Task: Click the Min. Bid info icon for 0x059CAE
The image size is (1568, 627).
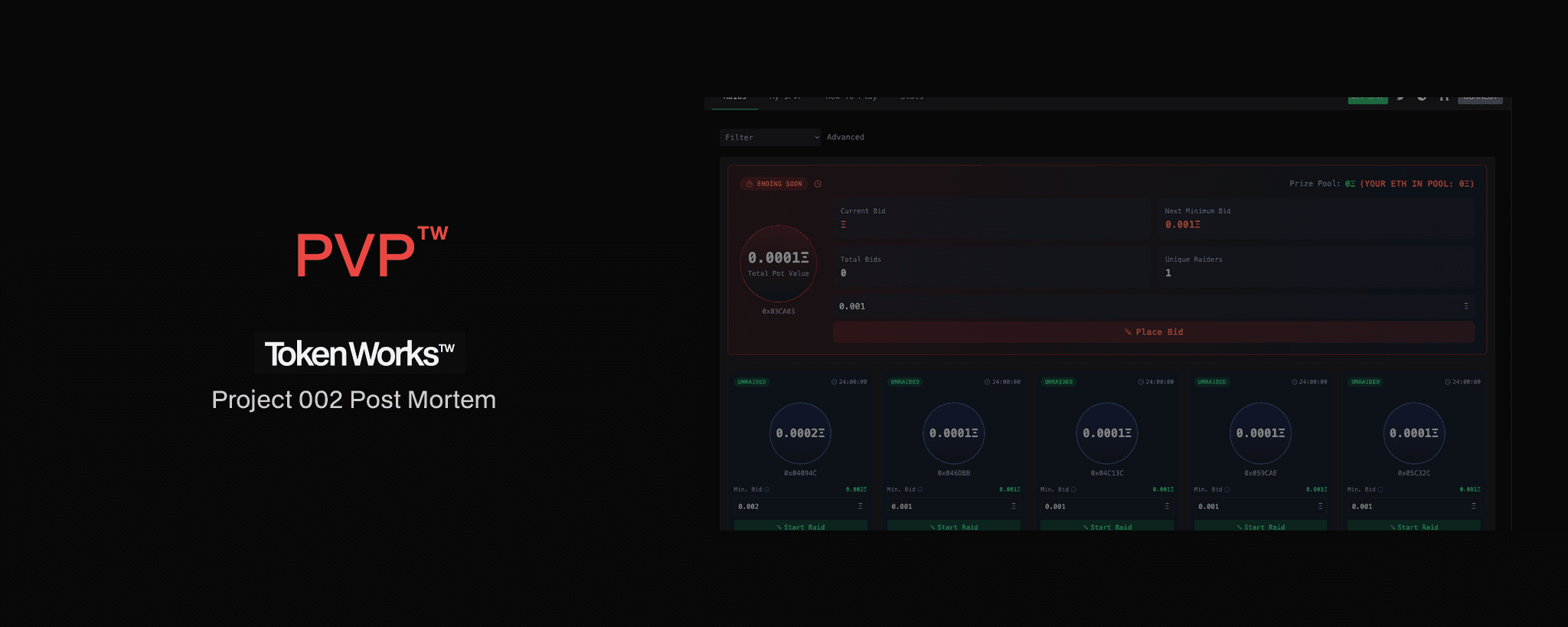Action: [1227, 490]
